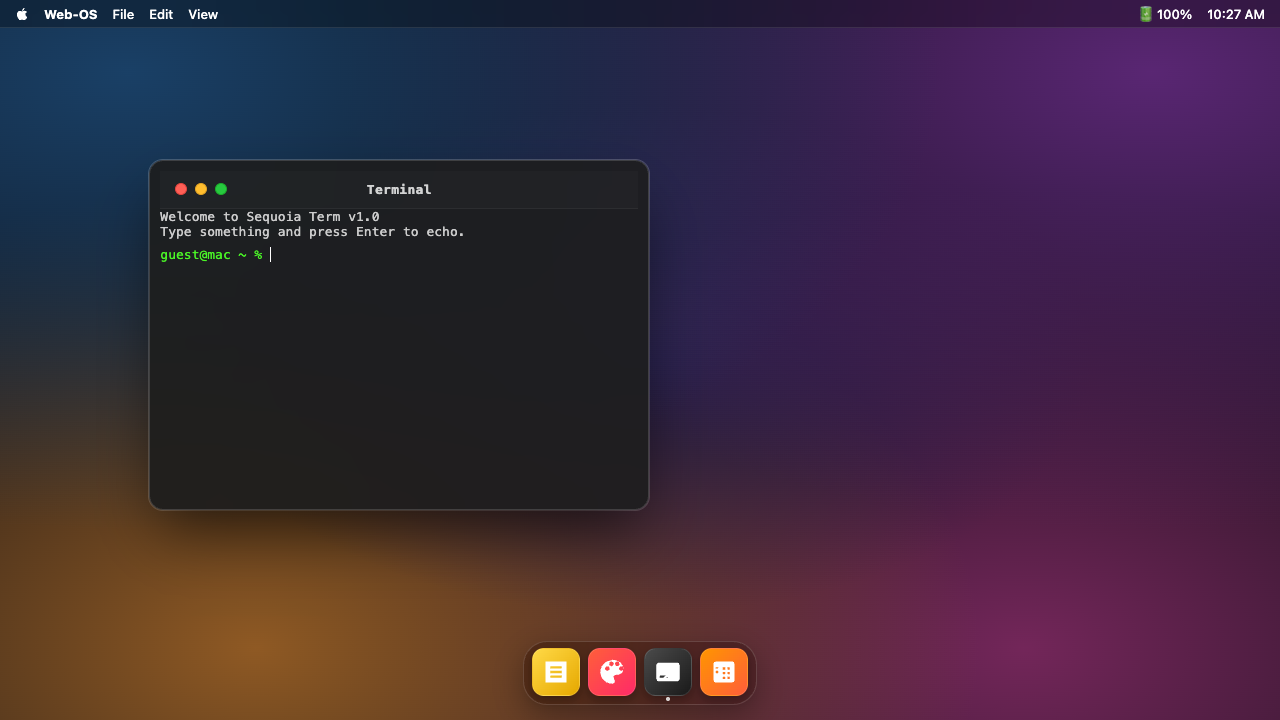Viewport: 1280px width, 720px height.
Task: Click the 'Welcome to Sequoia Term v1.0' line
Action: (270, 217)
